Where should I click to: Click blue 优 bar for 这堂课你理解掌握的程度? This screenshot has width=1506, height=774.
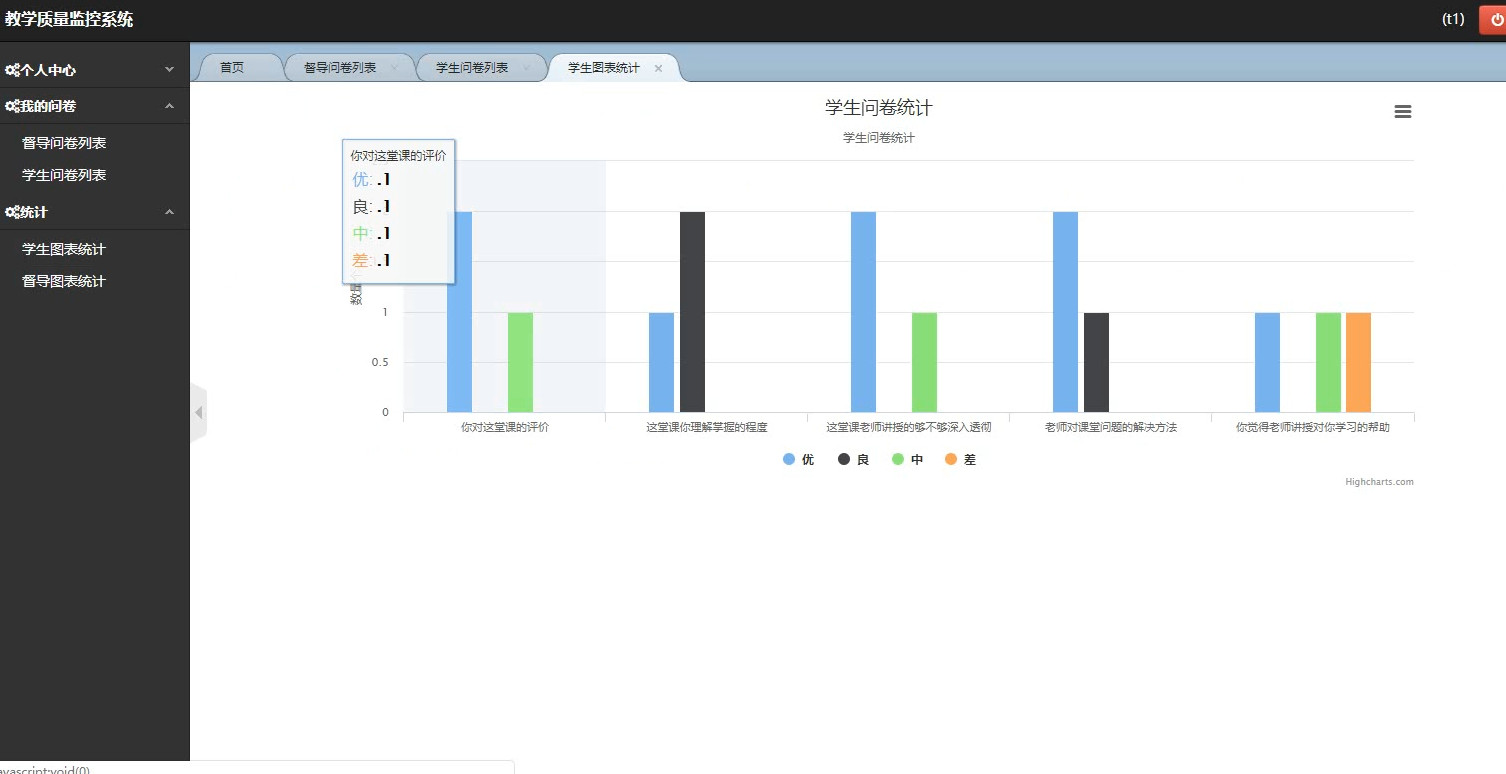coord(661,362)
